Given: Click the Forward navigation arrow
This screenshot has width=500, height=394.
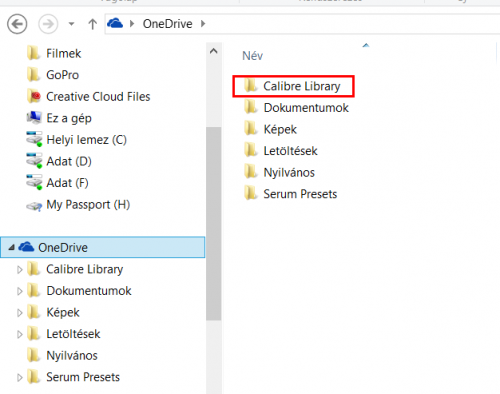Looking at the screenshot, I should tap(48, 24).
